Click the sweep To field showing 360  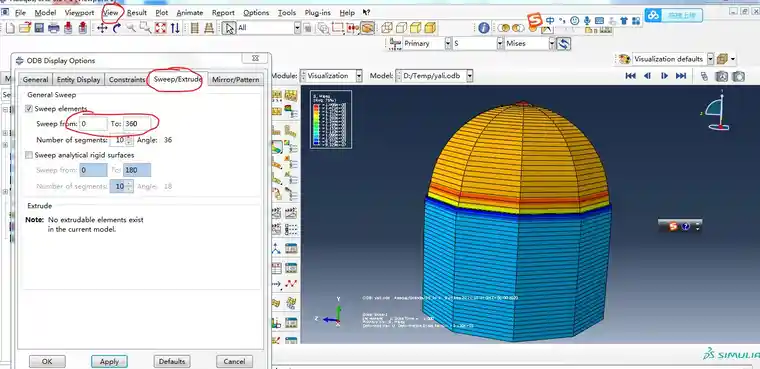click(137, 124)
